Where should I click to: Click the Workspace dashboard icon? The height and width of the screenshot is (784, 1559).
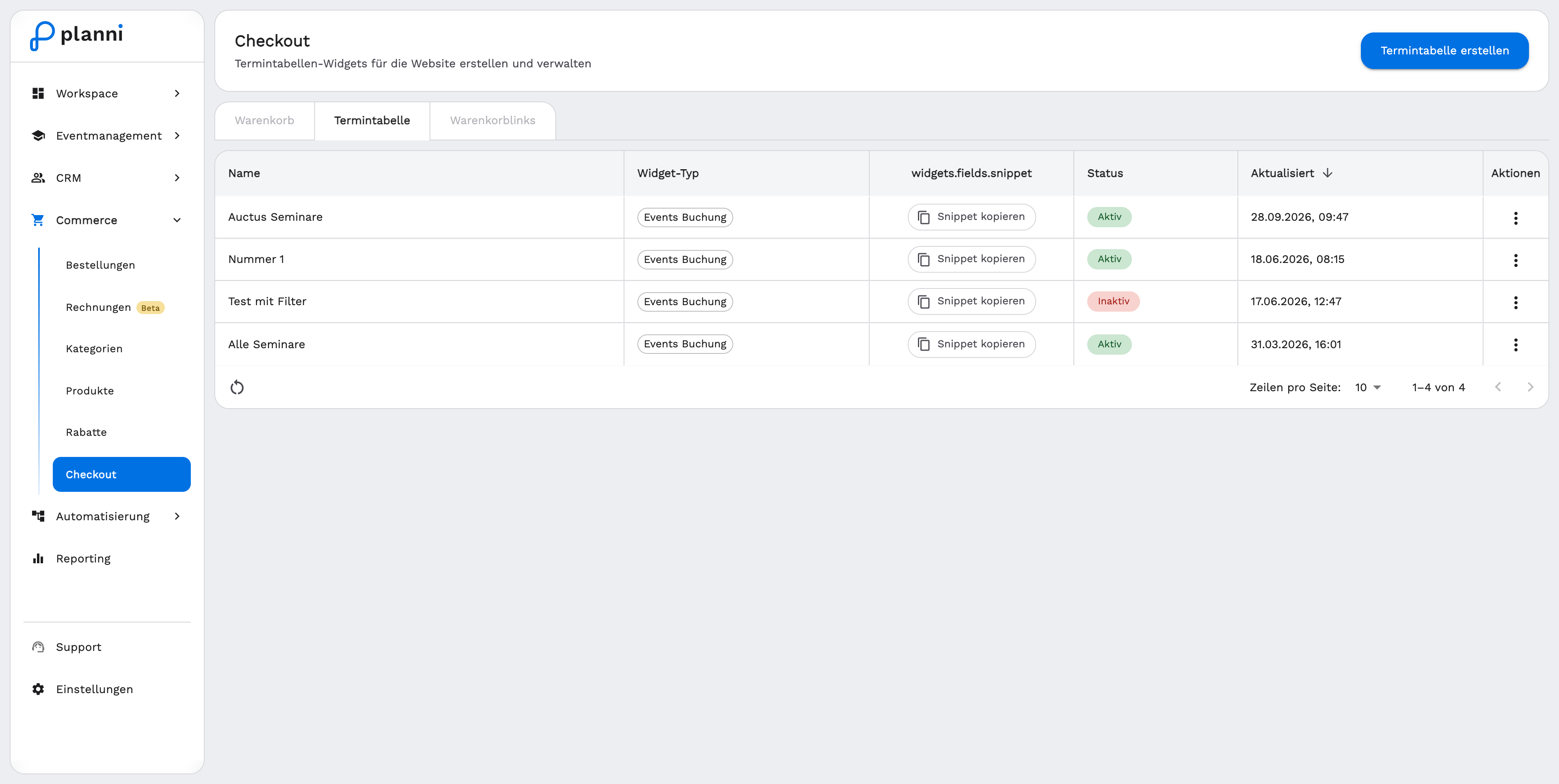38,93
